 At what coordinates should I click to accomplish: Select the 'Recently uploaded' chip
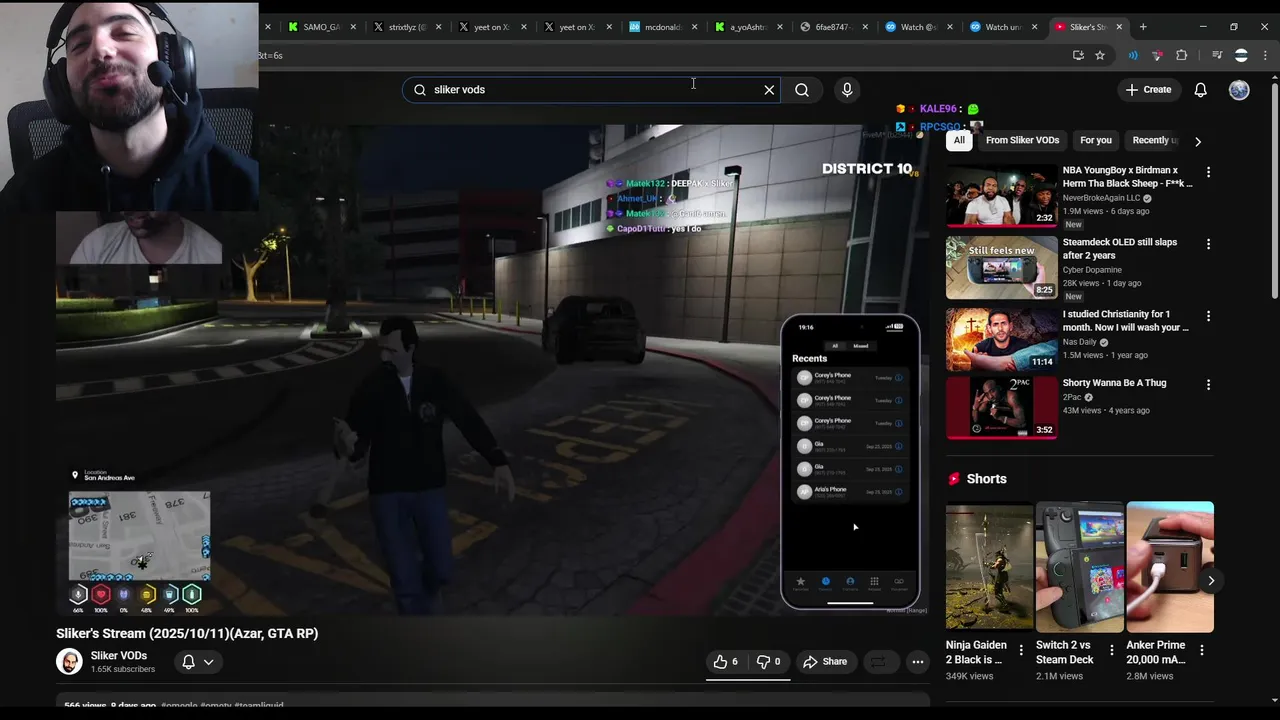(x=1154, y=140)
